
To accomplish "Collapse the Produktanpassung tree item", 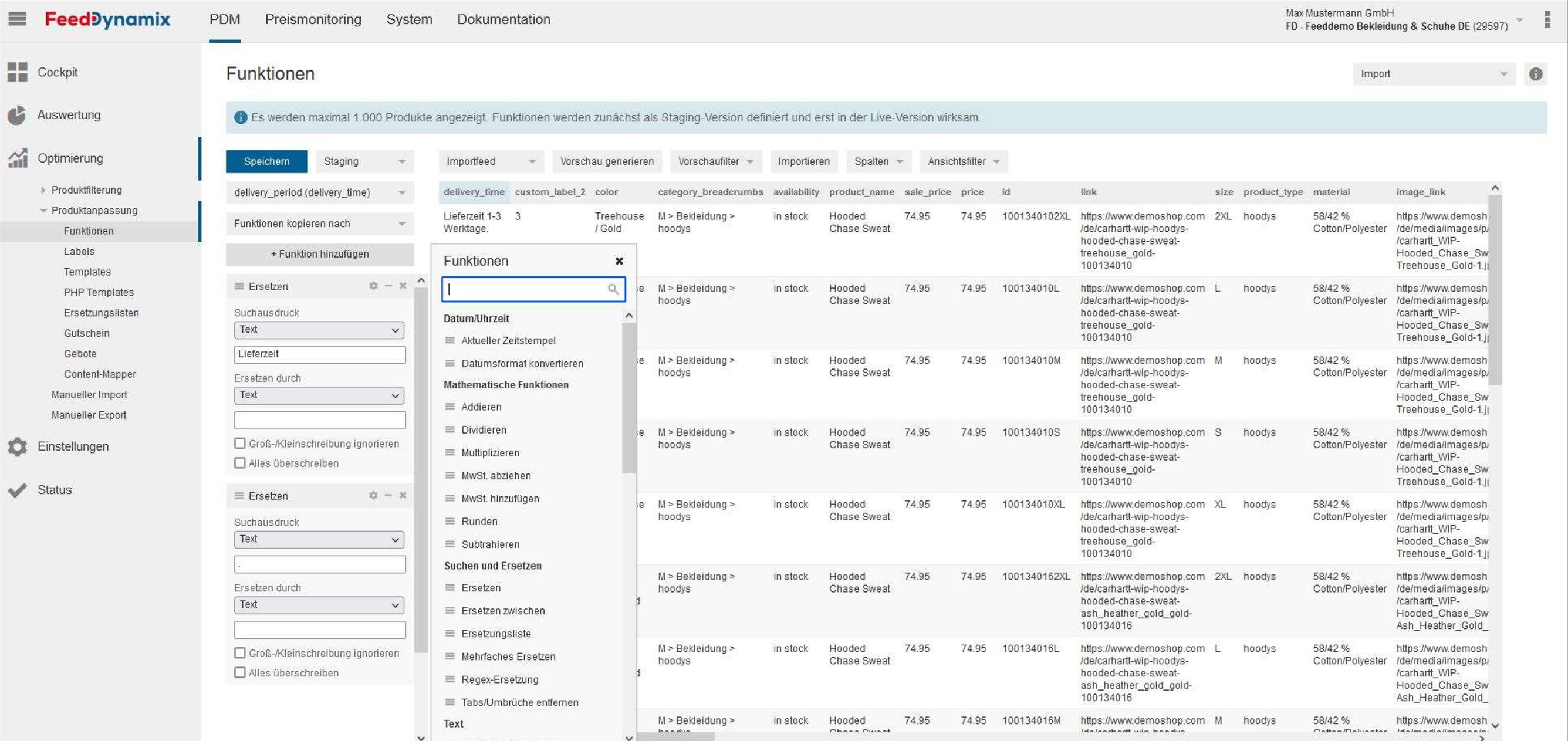I will [43, 211].
